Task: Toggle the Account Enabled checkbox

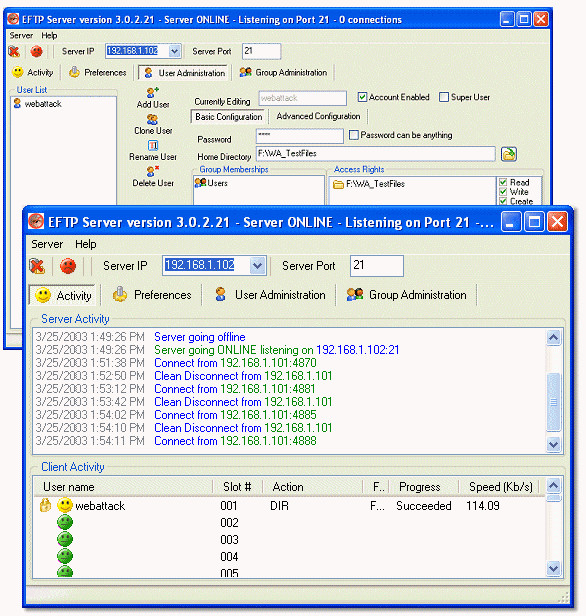Action: pos(362,97)
